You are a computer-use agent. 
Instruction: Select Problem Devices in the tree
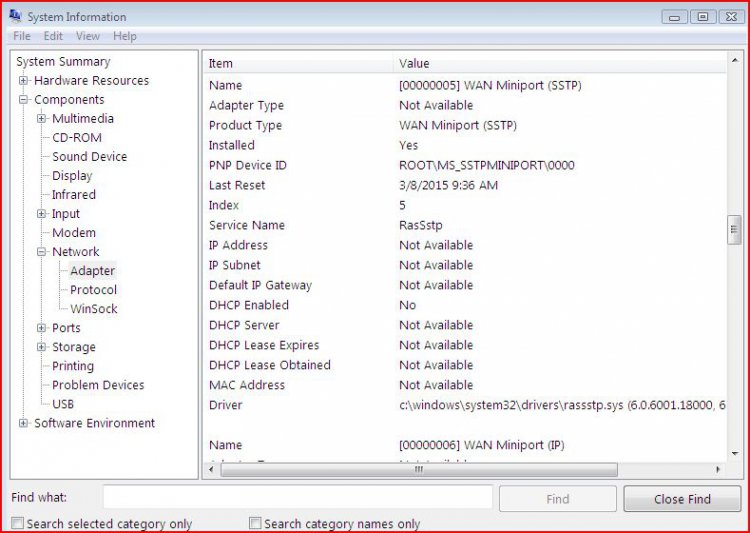point(98,385)
